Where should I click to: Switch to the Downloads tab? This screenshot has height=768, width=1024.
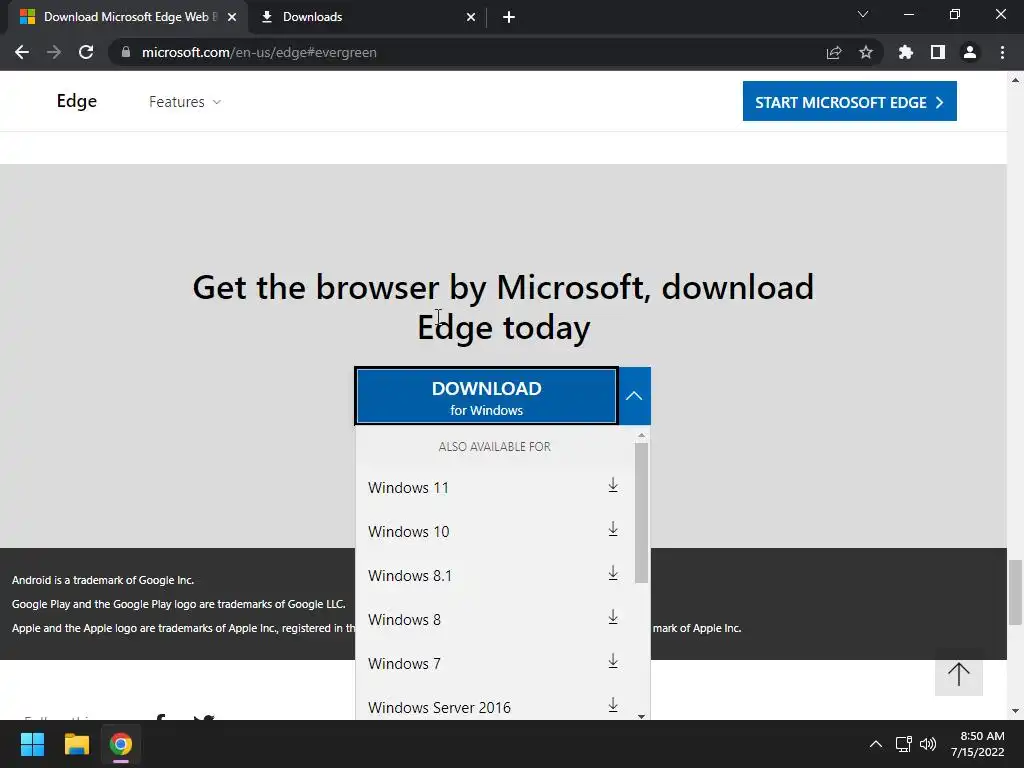pos(368,17)
